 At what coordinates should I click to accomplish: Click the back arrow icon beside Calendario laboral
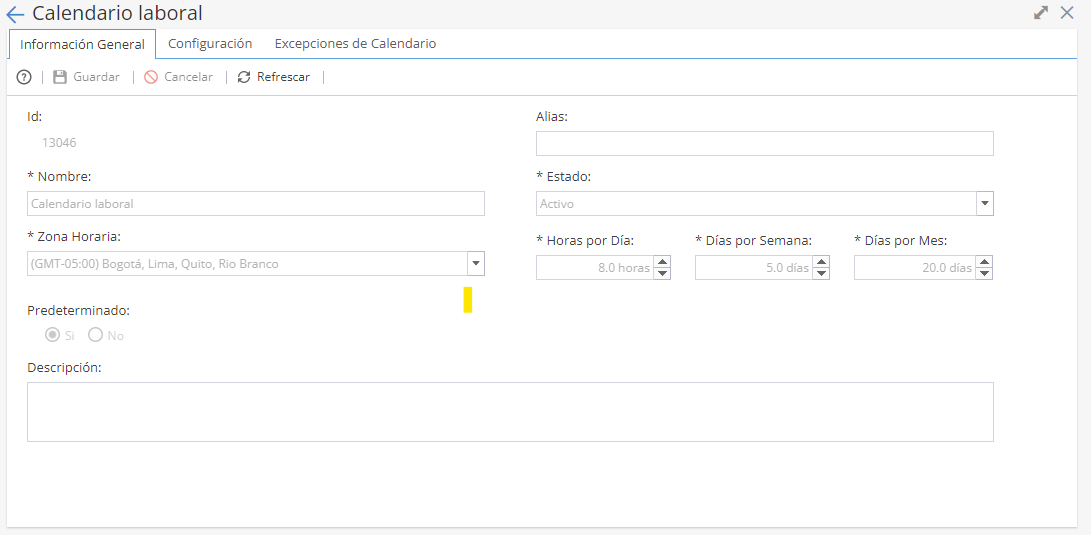click(15, 14)
